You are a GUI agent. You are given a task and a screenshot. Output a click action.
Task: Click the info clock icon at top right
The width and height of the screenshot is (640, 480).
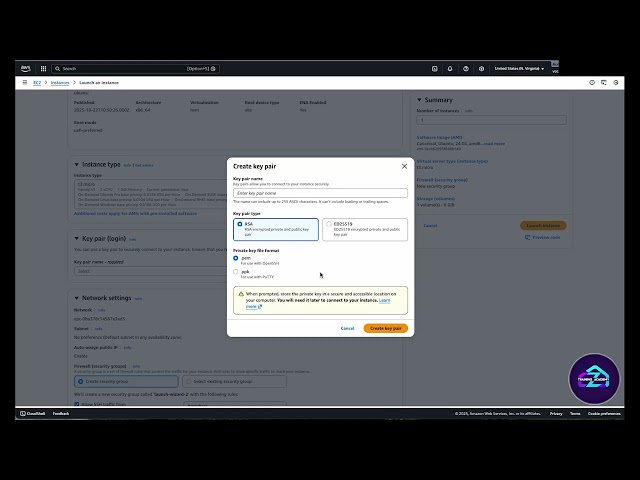(x=592, y=82)
